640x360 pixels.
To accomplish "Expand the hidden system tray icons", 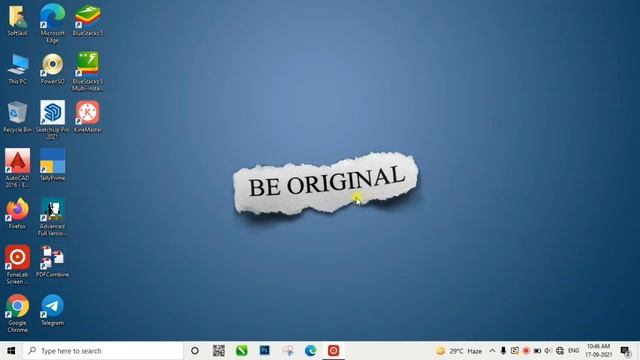I will point(492,351).
